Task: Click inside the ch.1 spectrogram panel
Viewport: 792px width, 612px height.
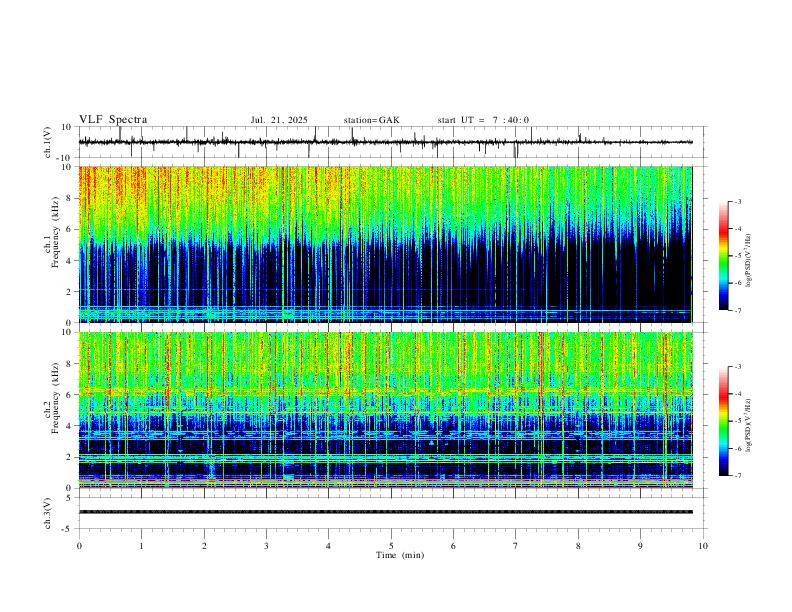Action: tap(385, 244)
